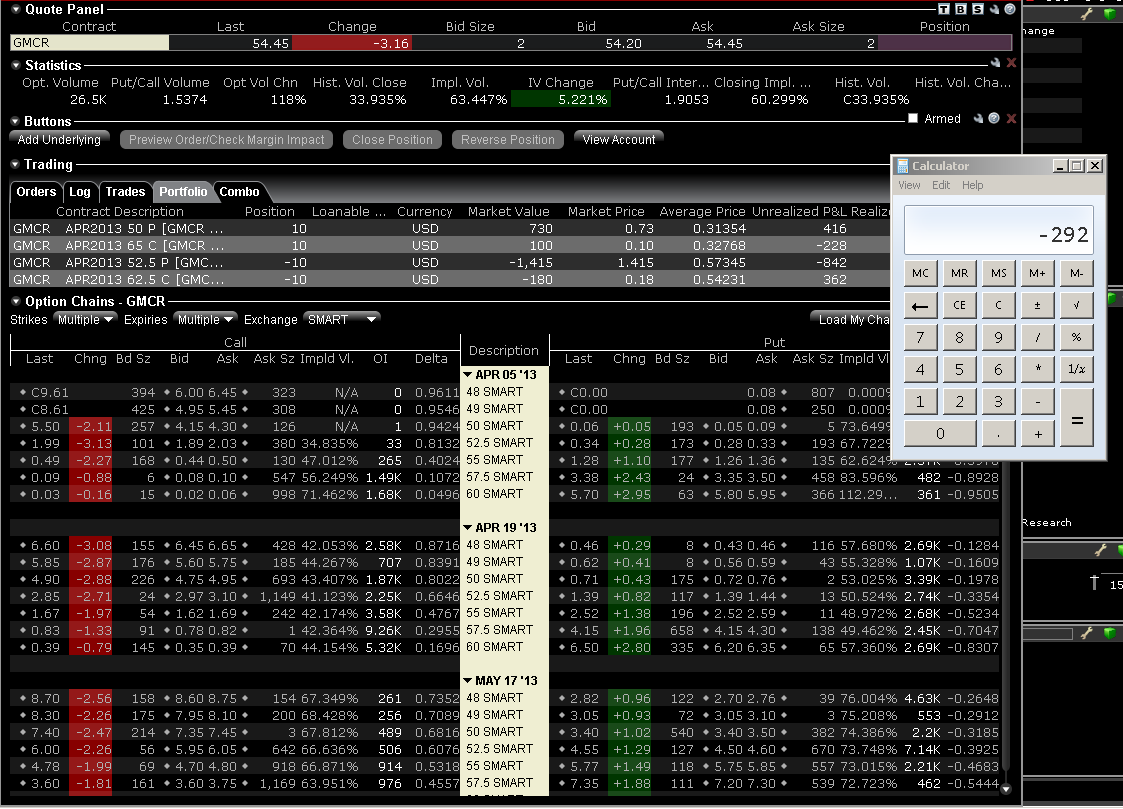Collapse the Quote Panel section
Screen dimensions: 1123x809
pyautogui.click(x=16, y=9)
